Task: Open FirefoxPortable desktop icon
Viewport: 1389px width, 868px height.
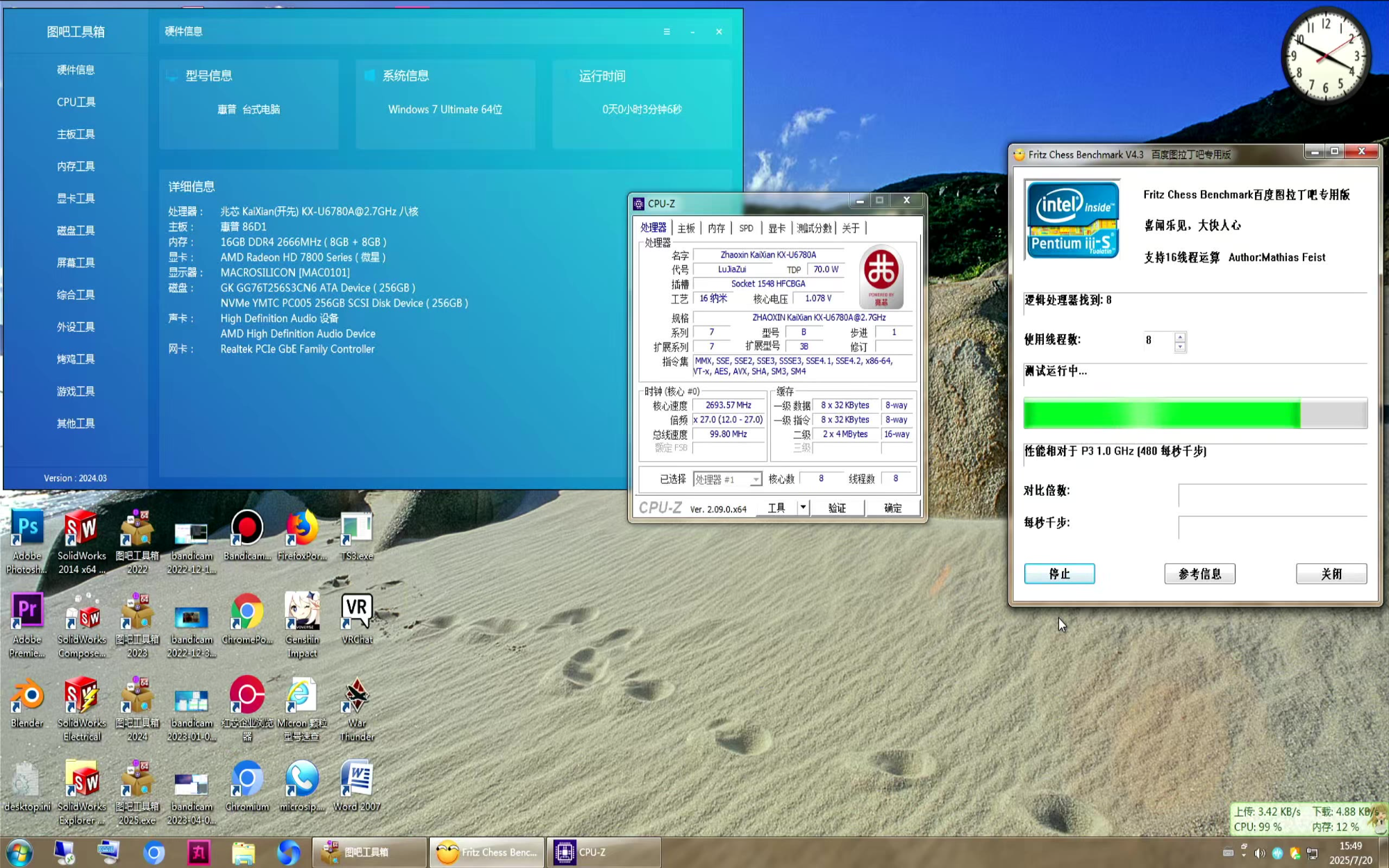Action: (301, 535)
